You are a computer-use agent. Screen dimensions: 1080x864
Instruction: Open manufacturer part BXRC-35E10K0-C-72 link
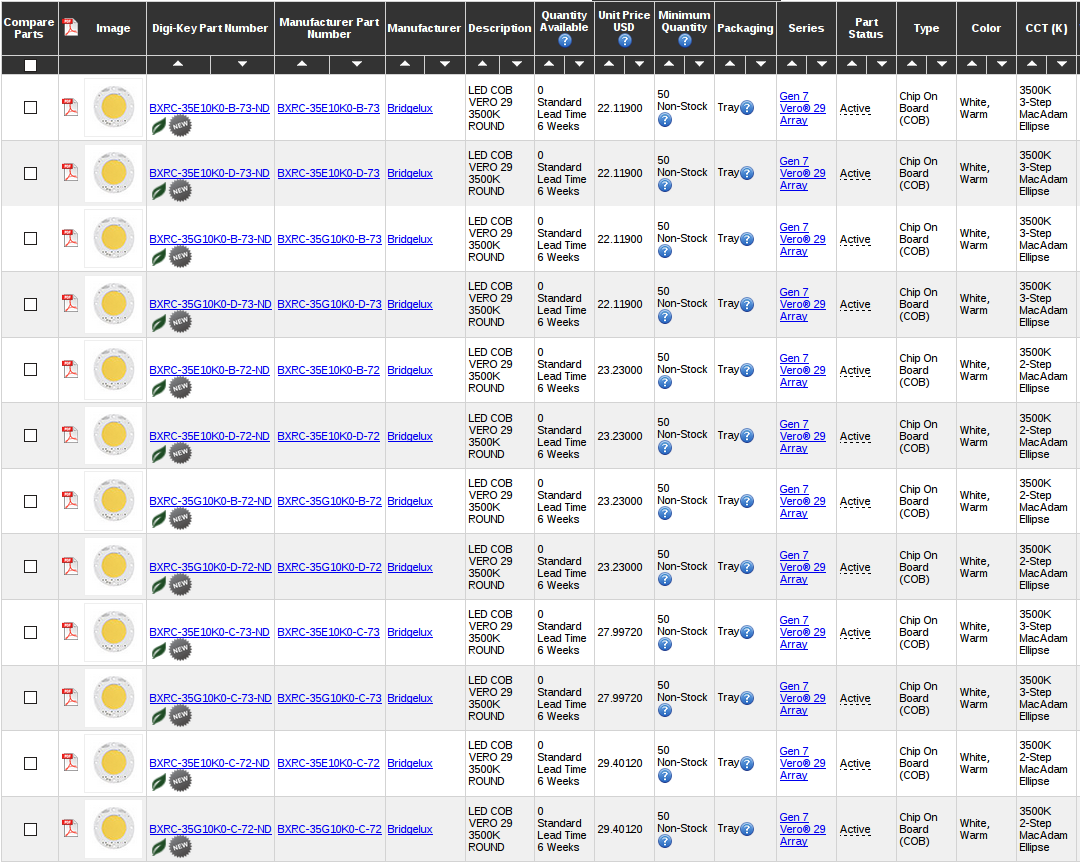(329, 763)
